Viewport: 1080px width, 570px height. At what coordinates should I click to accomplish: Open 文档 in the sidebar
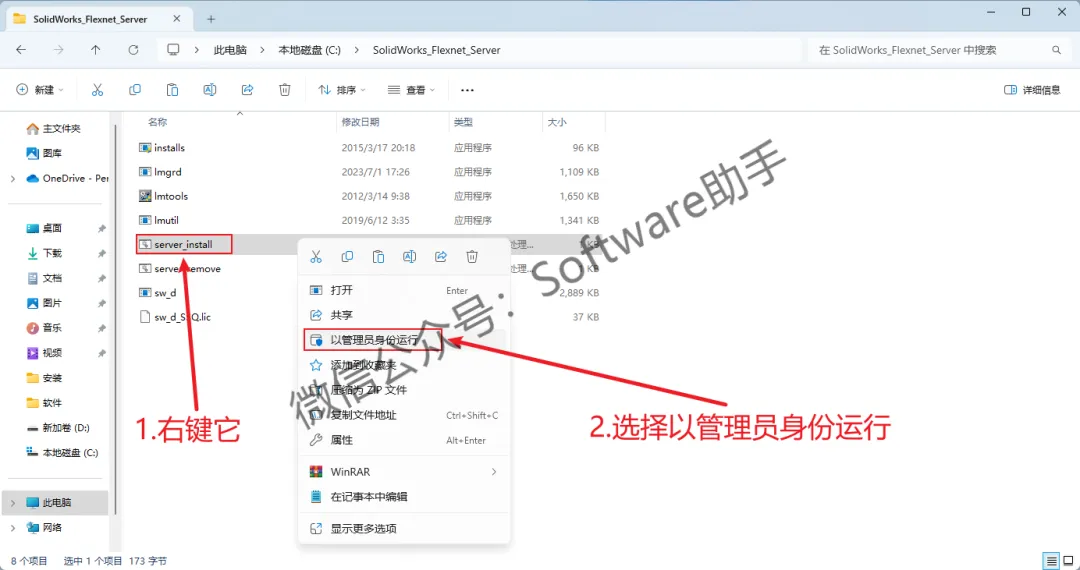coord(45,278)
